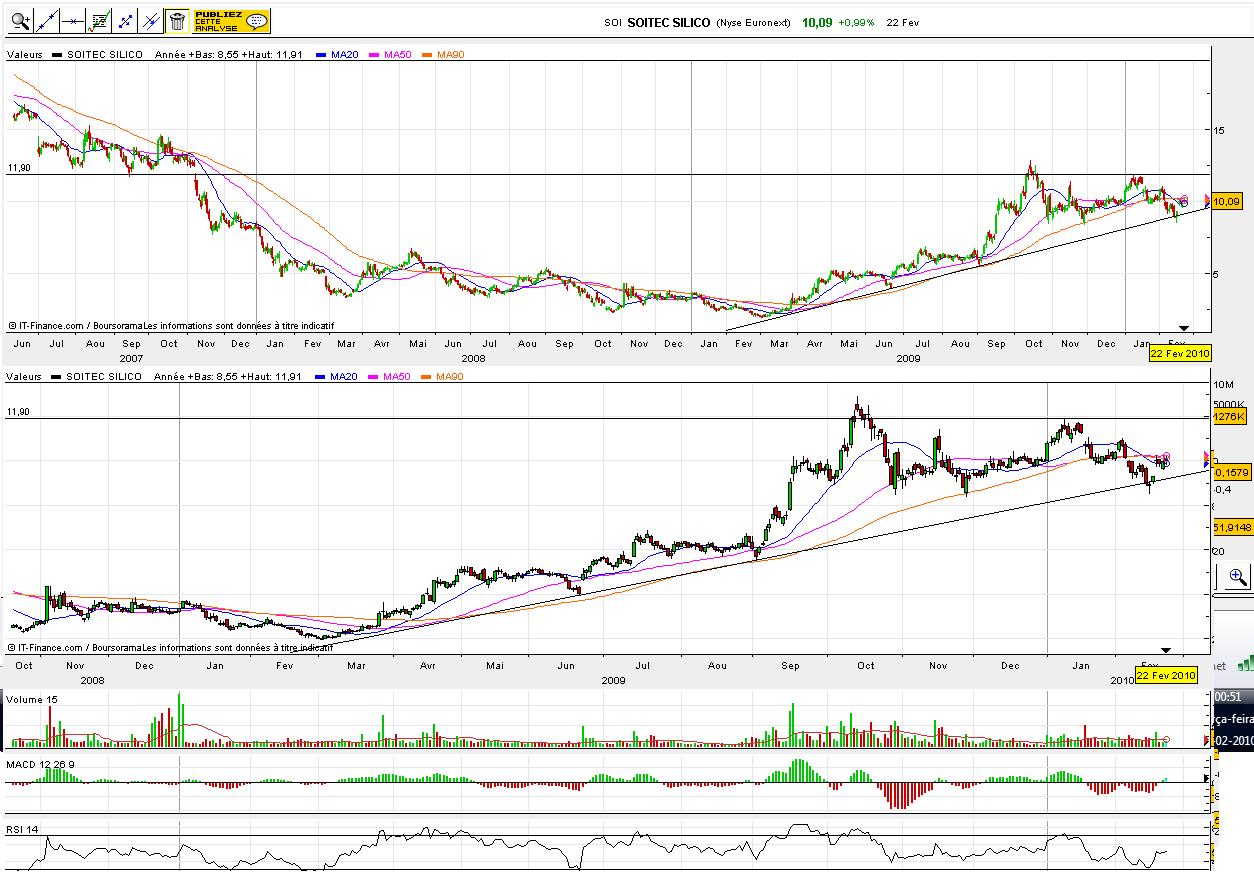Screen dimensions: 1254x887
Task: Click the 22 Fev 2010 date tag, upper chart
Action: pos(1180,353)
